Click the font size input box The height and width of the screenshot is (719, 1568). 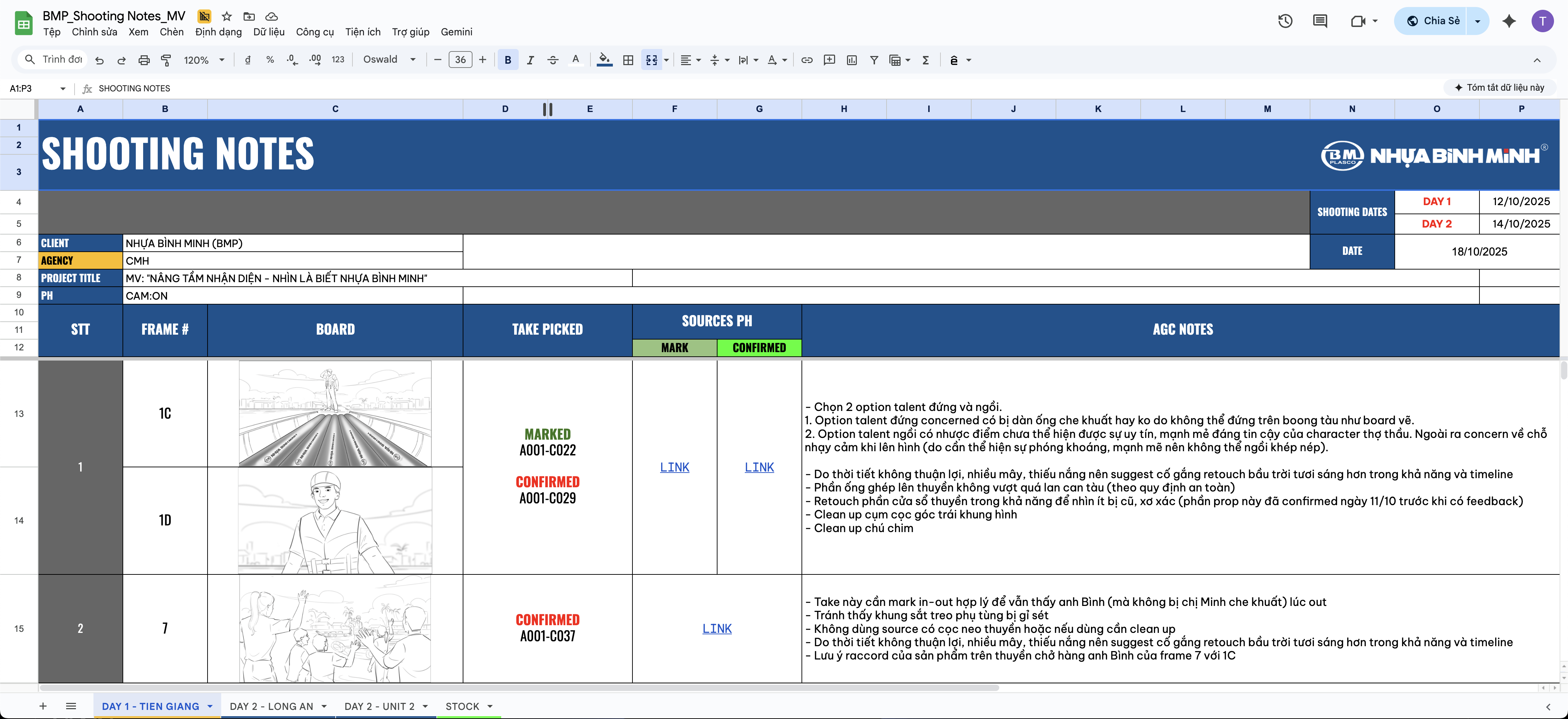tap(460, 60)
